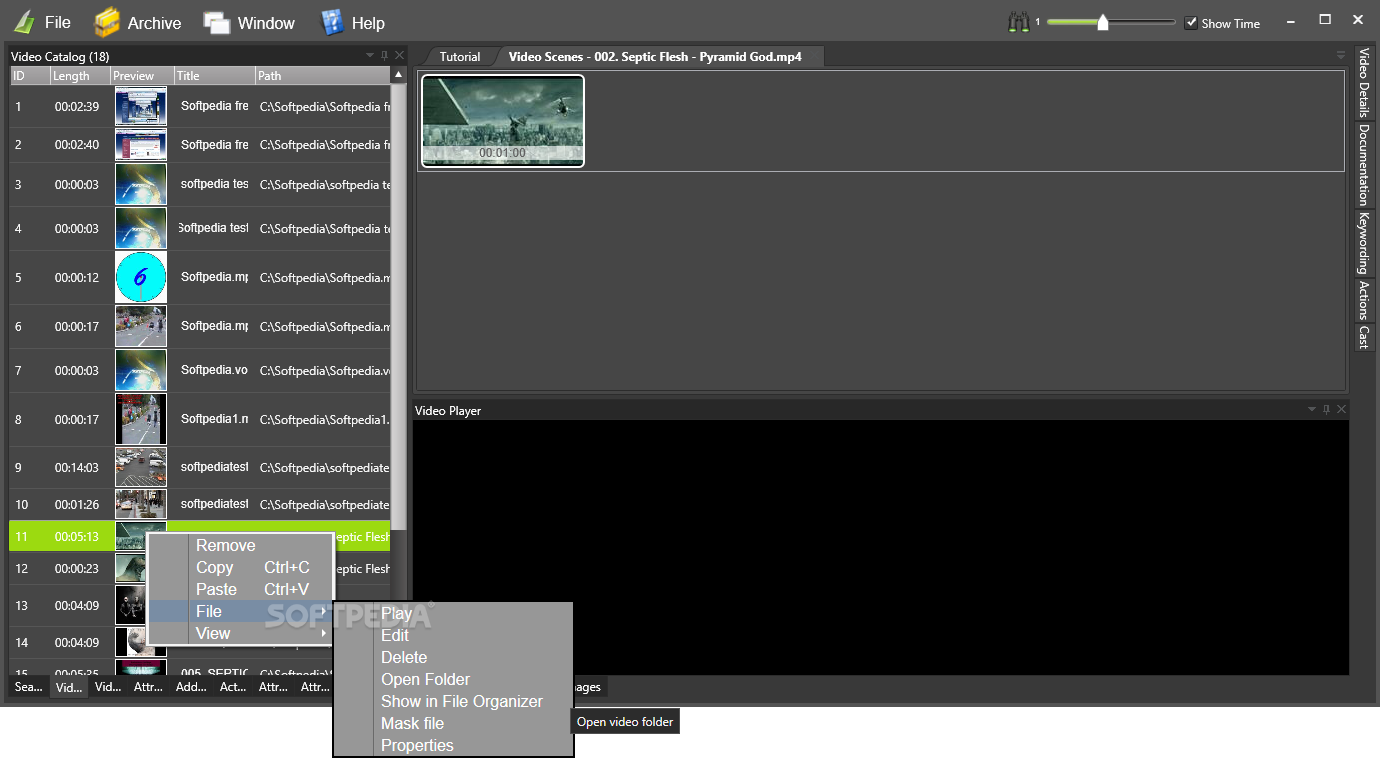The image size is (1380, 758).
Task: Switch to the Sea... bottom panel tab
Action: [x=29, y=687]
